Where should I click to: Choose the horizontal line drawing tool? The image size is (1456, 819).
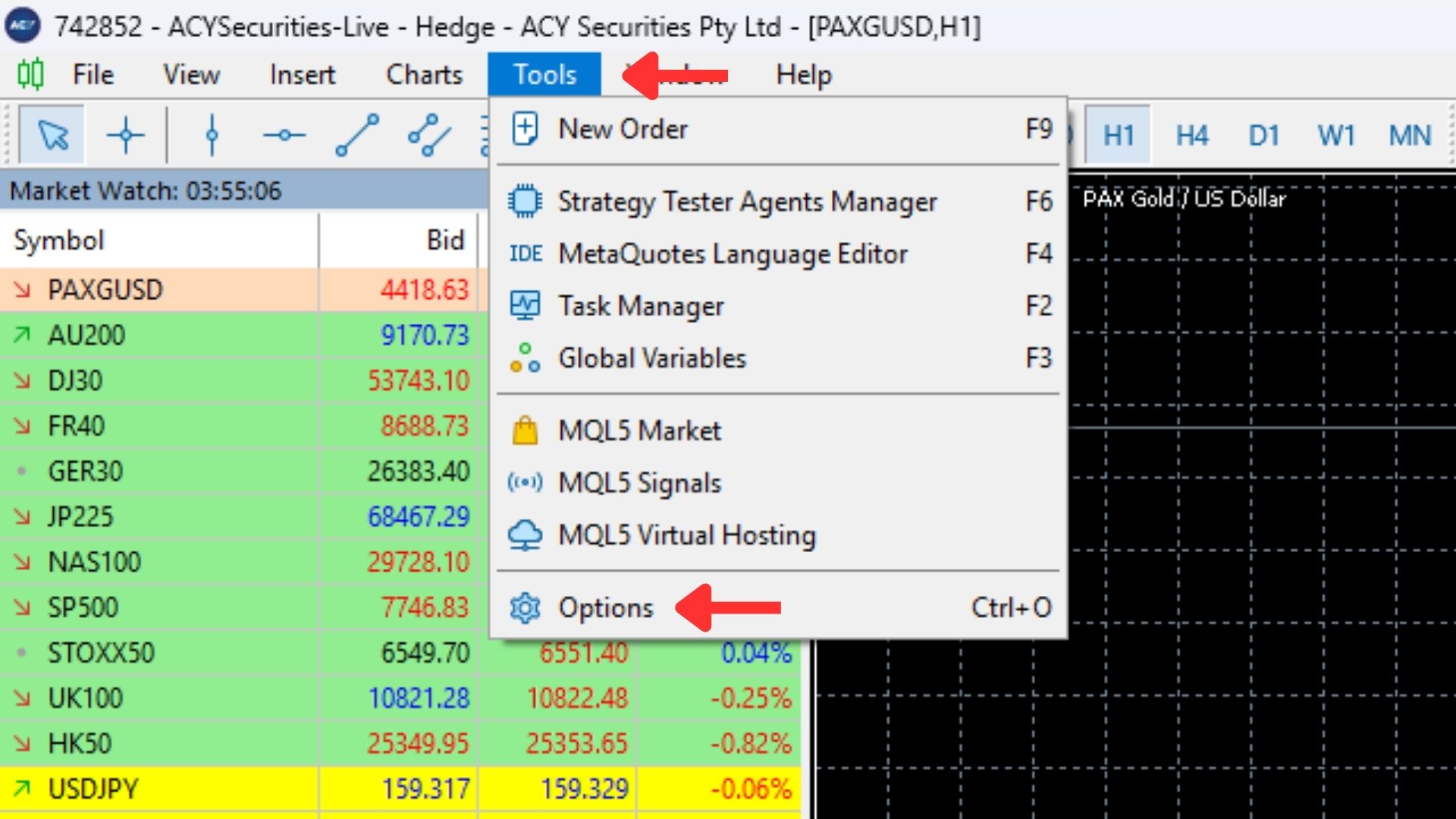(x=284, y=136)
